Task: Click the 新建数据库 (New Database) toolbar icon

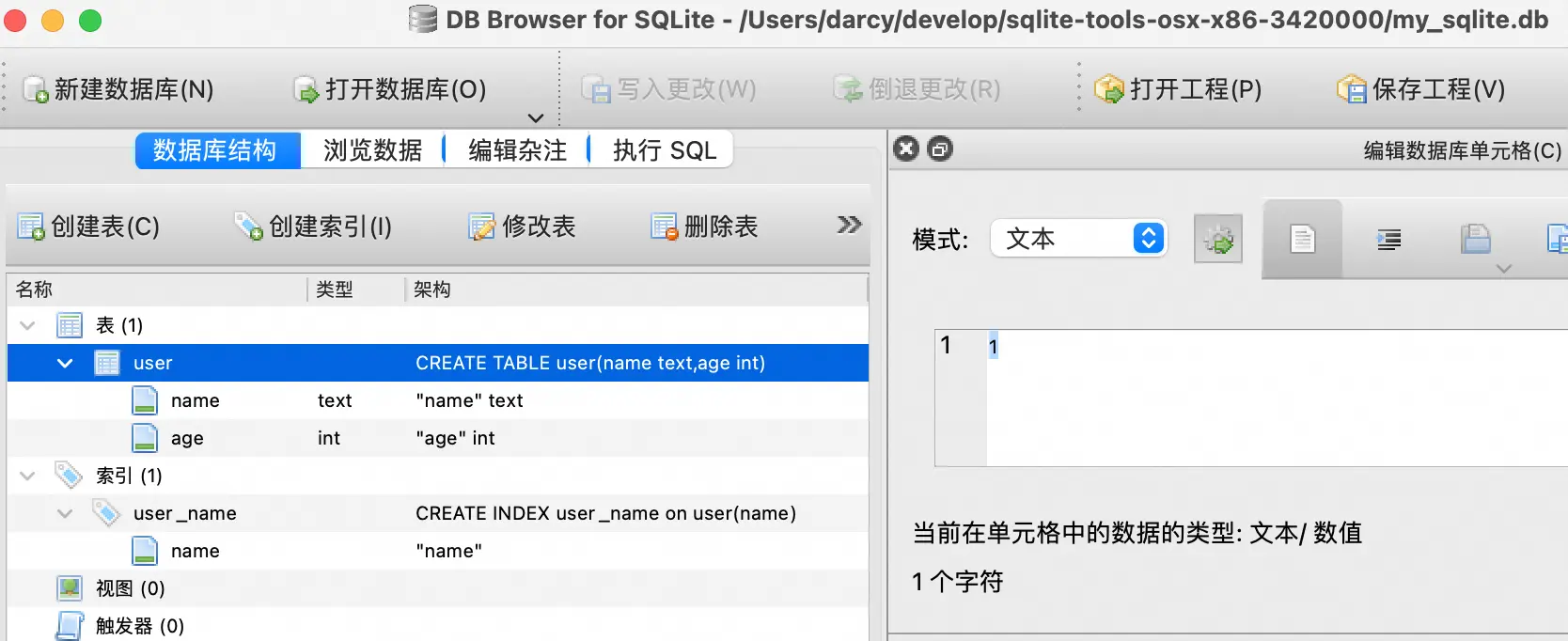Action: click(x=36, y=89)
